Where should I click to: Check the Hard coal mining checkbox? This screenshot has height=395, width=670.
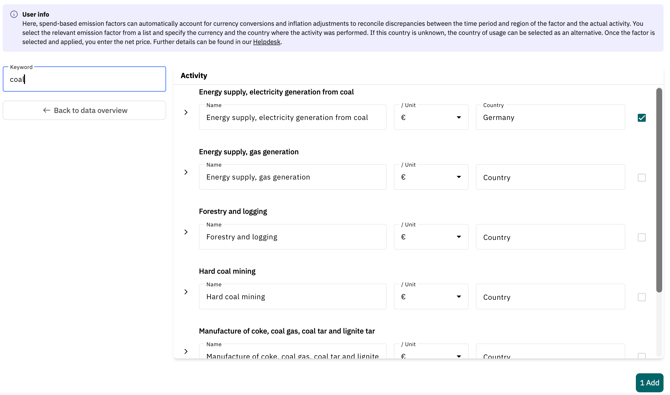641,297
